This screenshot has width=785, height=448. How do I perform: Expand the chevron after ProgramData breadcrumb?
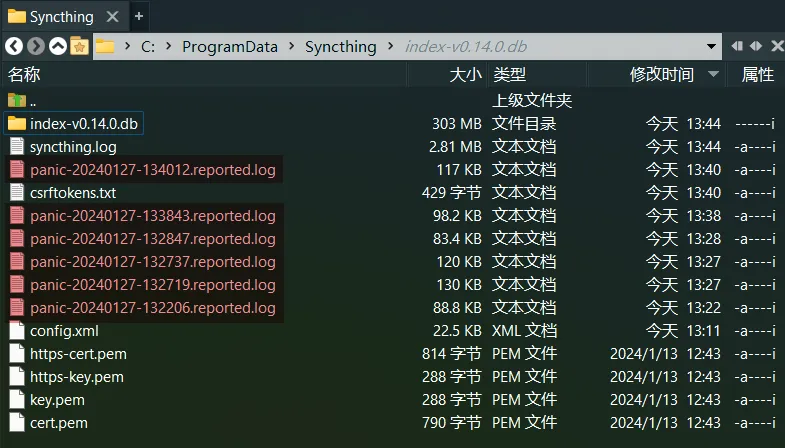291,46
